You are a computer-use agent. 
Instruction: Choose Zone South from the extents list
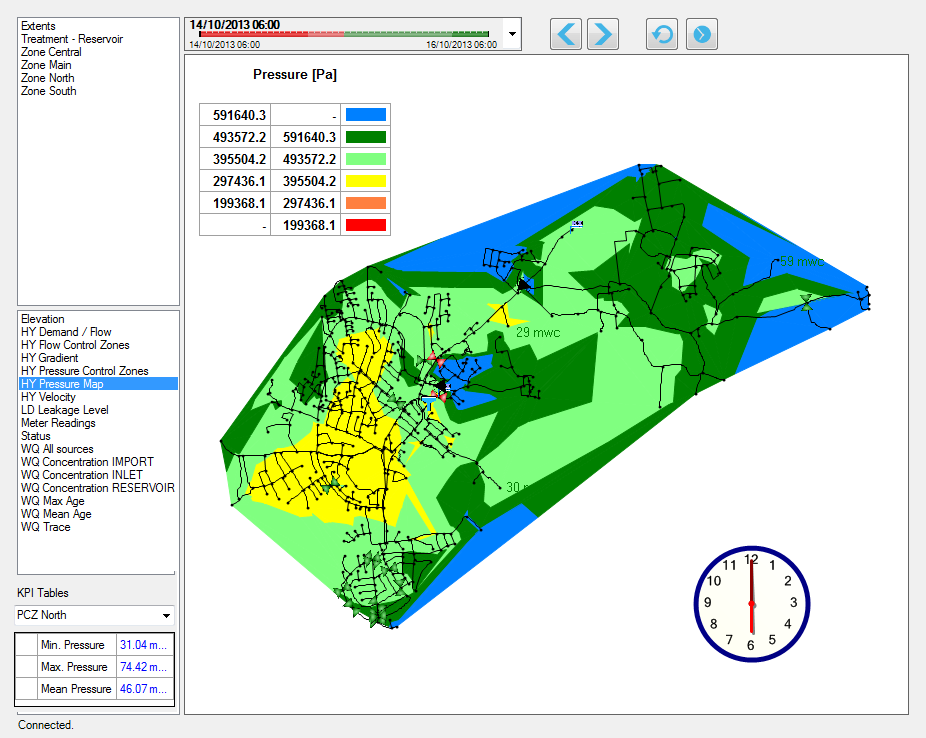(48, 91)
